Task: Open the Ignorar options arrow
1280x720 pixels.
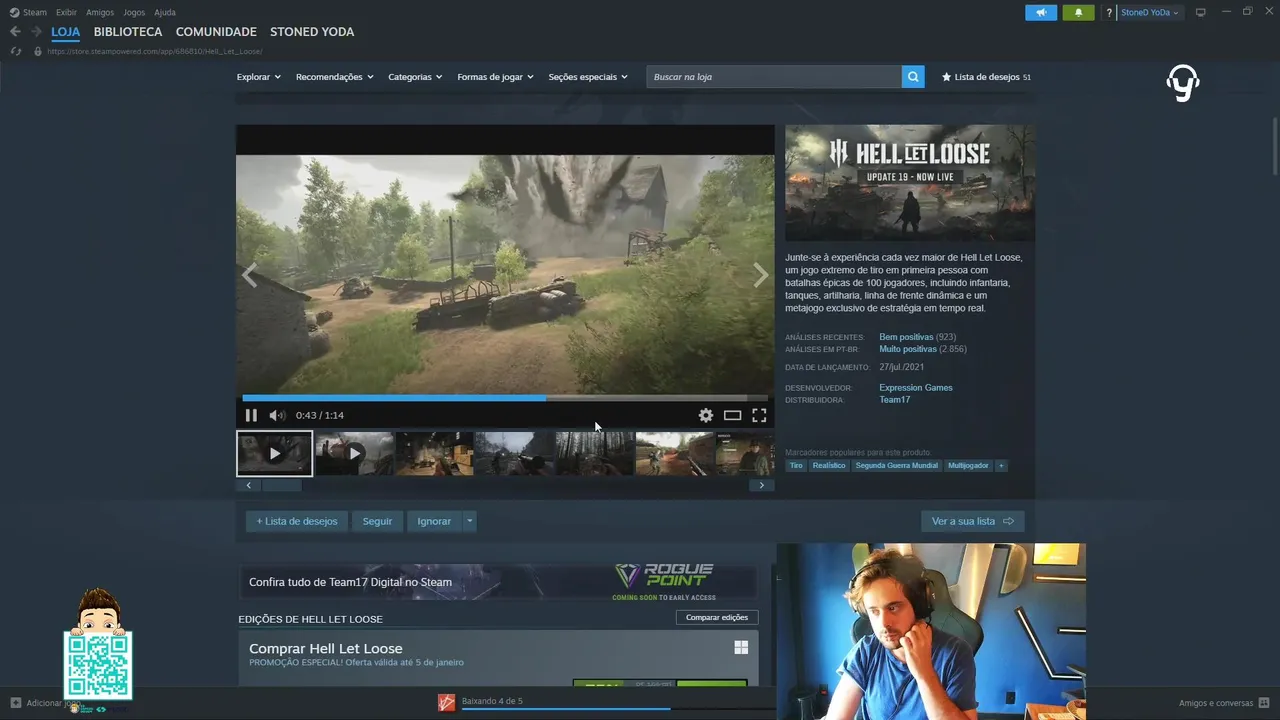Action: [x=469, y=521]
